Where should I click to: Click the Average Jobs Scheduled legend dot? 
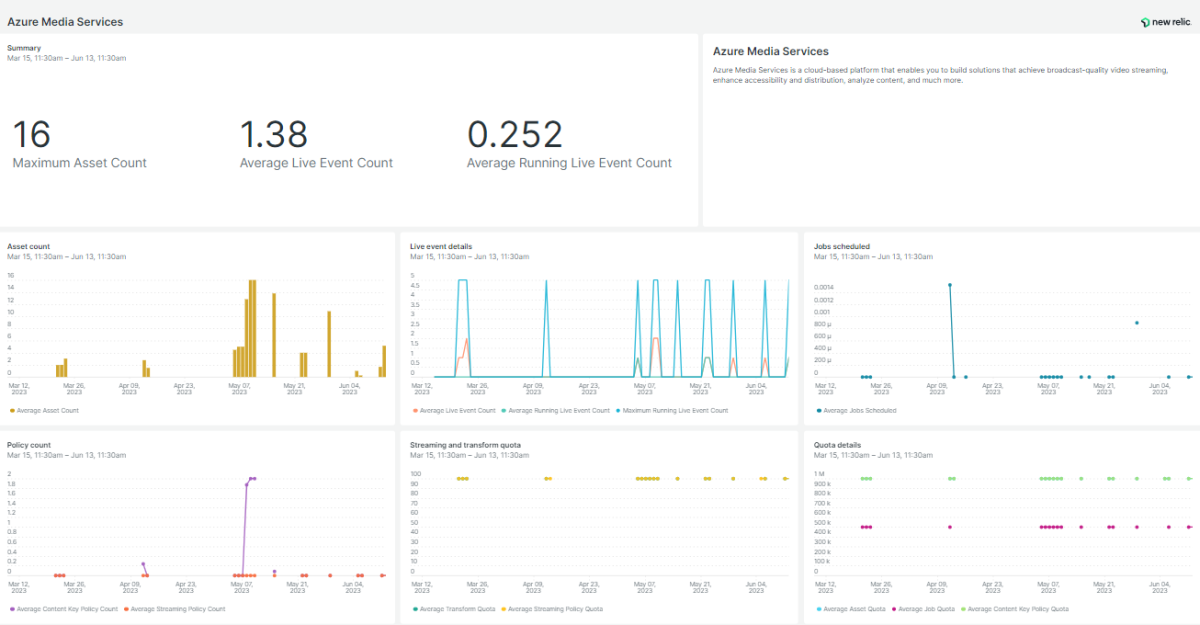pyautogui.click(x=819, y=410)
